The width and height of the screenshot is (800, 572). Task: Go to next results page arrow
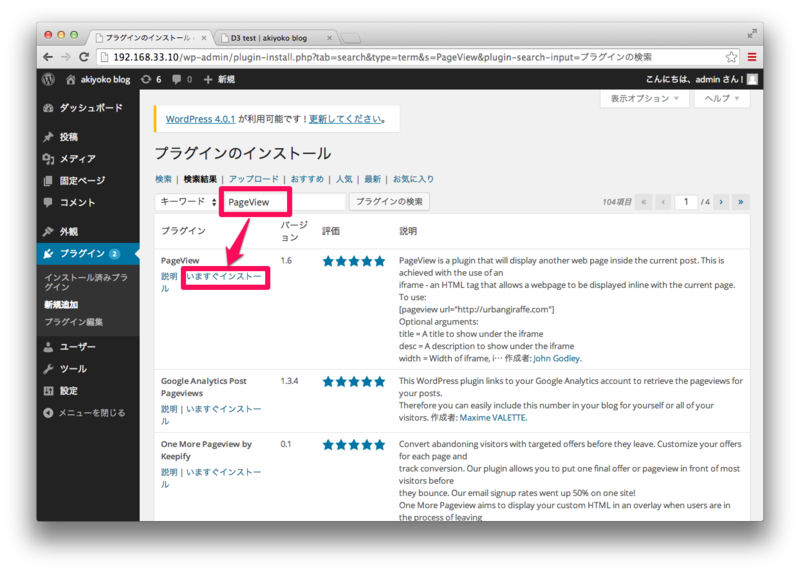point(721,202)
